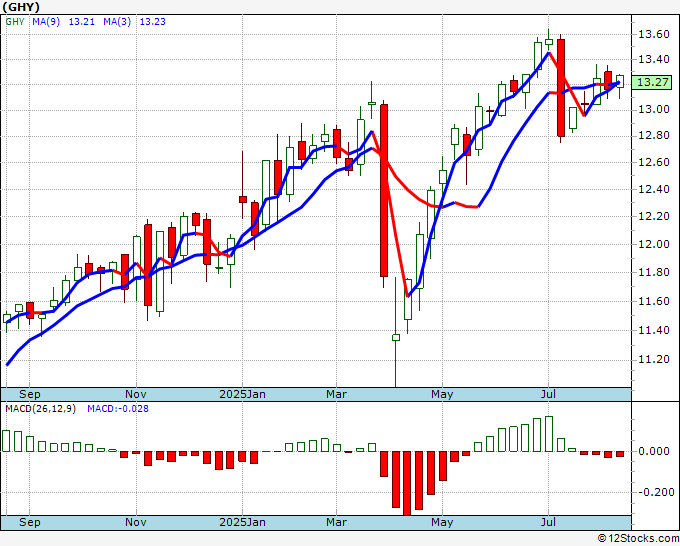Image resolution: width=680 pixels, height=546 pixels.
Task: Click the MA(3) value 13.23
Action: (153, 22)
